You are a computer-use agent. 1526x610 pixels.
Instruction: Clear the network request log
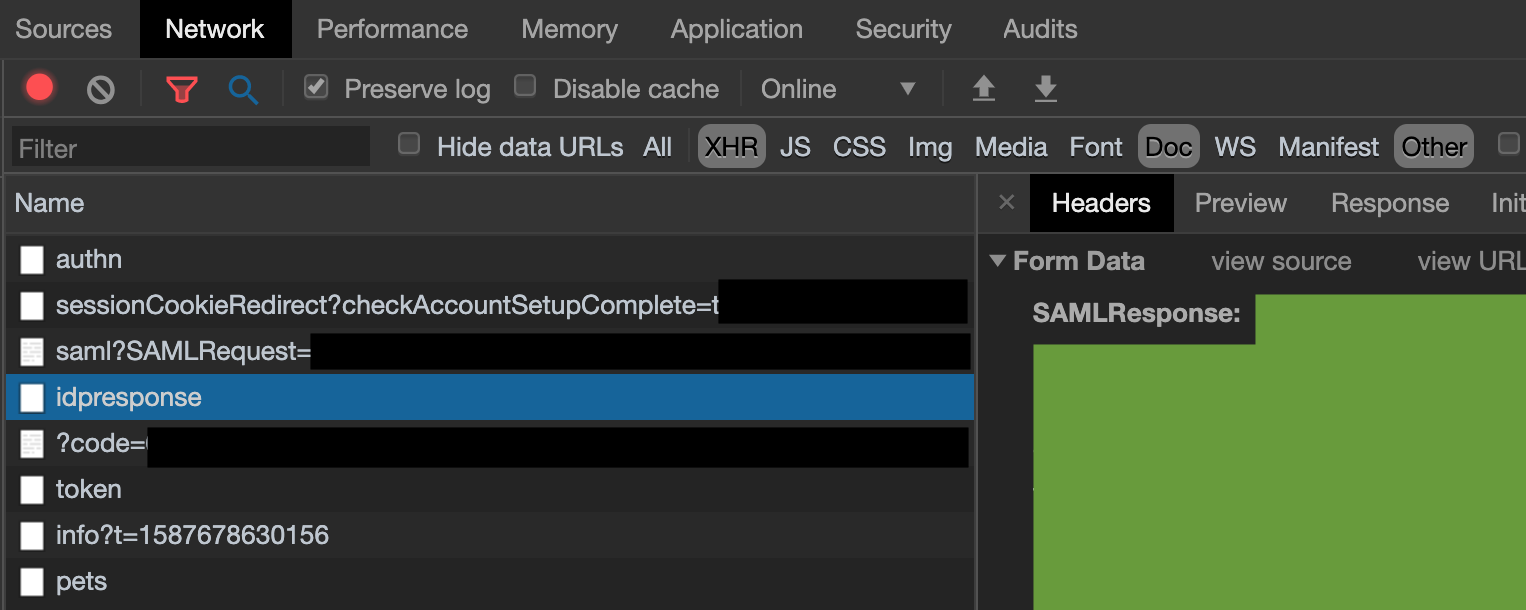99,88
